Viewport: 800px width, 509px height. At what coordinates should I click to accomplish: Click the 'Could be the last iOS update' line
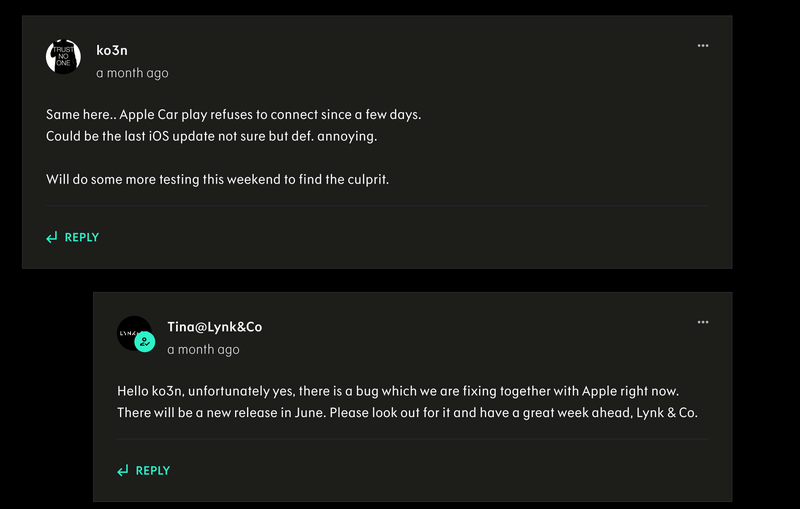[211, 135]
